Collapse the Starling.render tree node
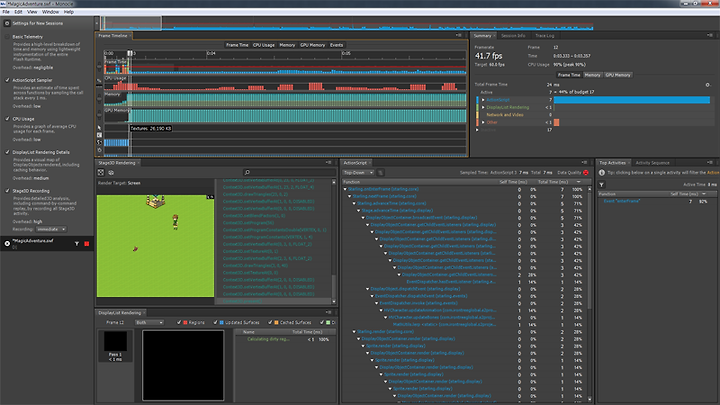The image size is (720, 405). tap(354, 332)
